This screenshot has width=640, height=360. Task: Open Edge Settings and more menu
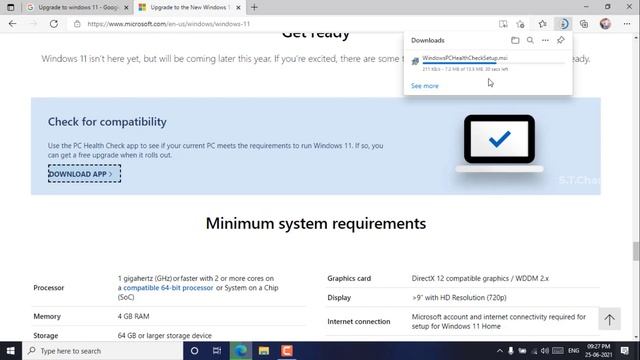pos(627,24)
